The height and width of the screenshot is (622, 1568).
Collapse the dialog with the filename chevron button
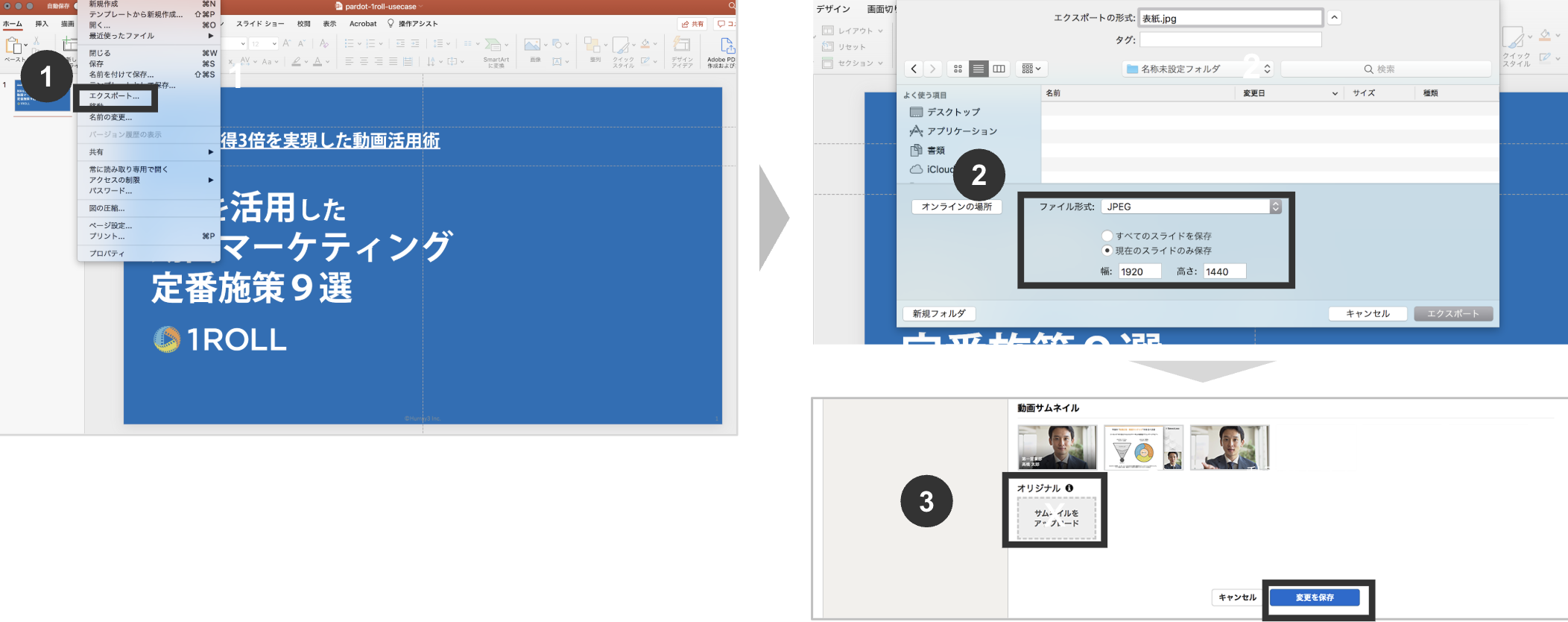point(1334,18)
